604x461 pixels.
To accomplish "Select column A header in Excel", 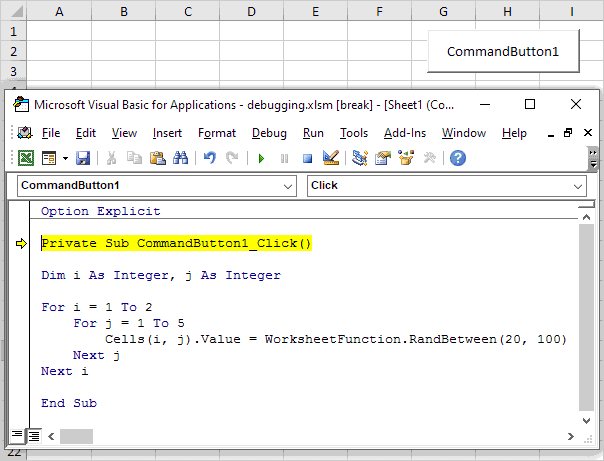I will pyautogui.click(x=59, y=12).
